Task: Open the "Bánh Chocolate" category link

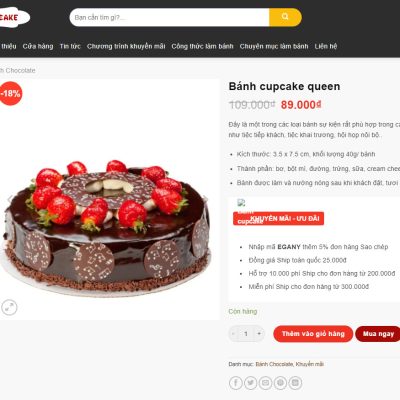Action: [274, 364]
